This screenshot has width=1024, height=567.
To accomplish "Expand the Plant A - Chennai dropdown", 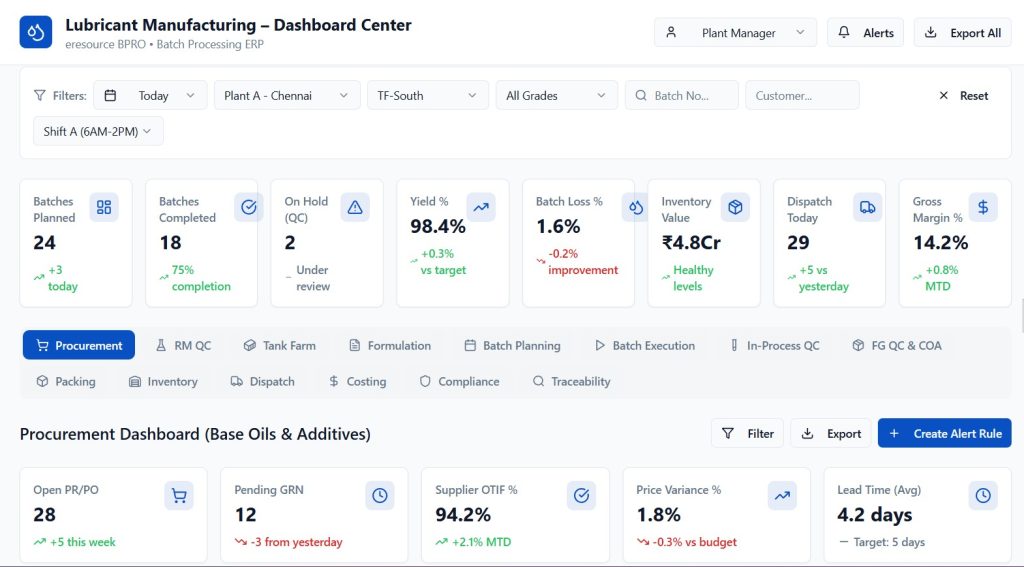I will (287, 96).
